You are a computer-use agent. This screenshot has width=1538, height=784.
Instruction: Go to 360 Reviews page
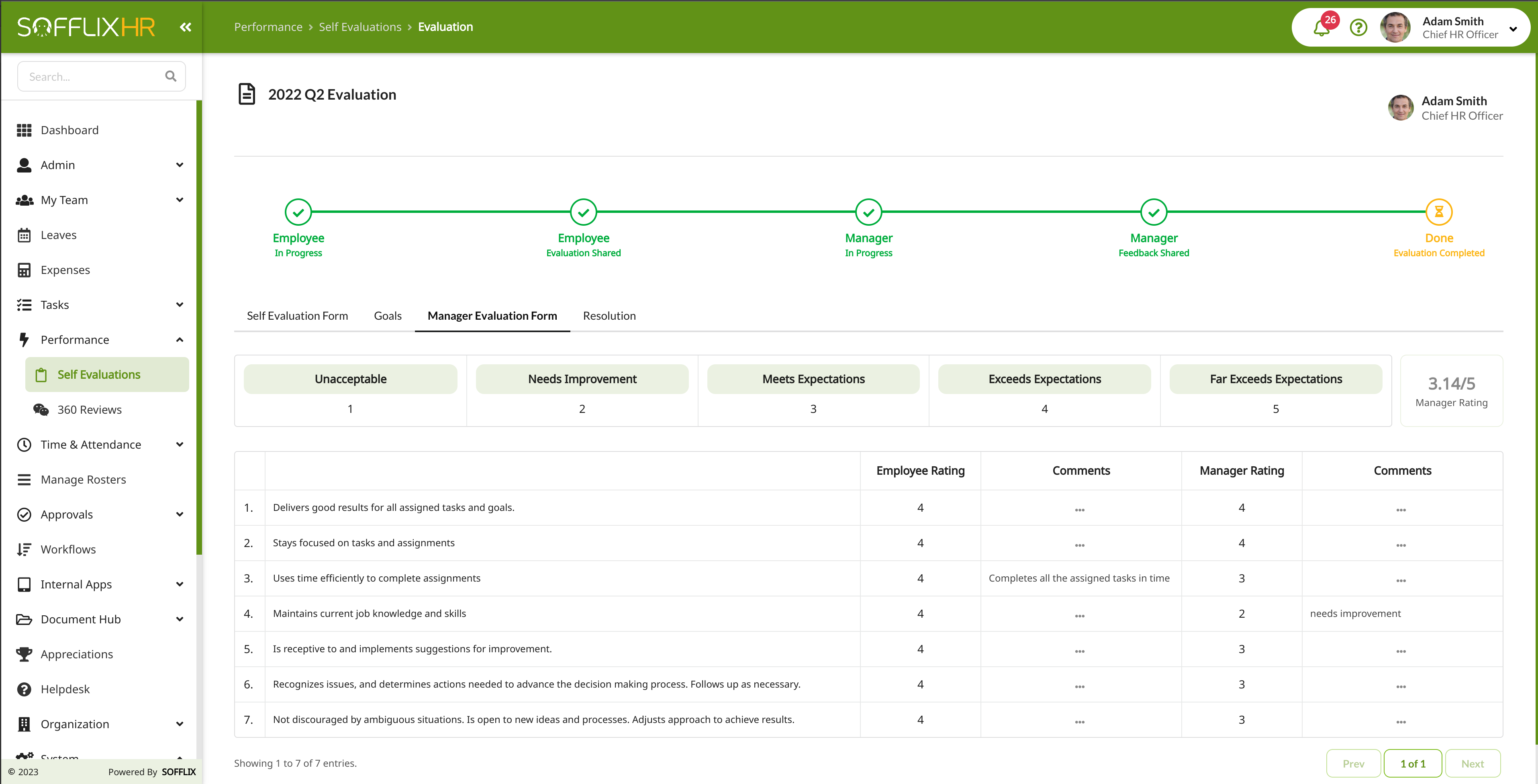click(89, 410)
